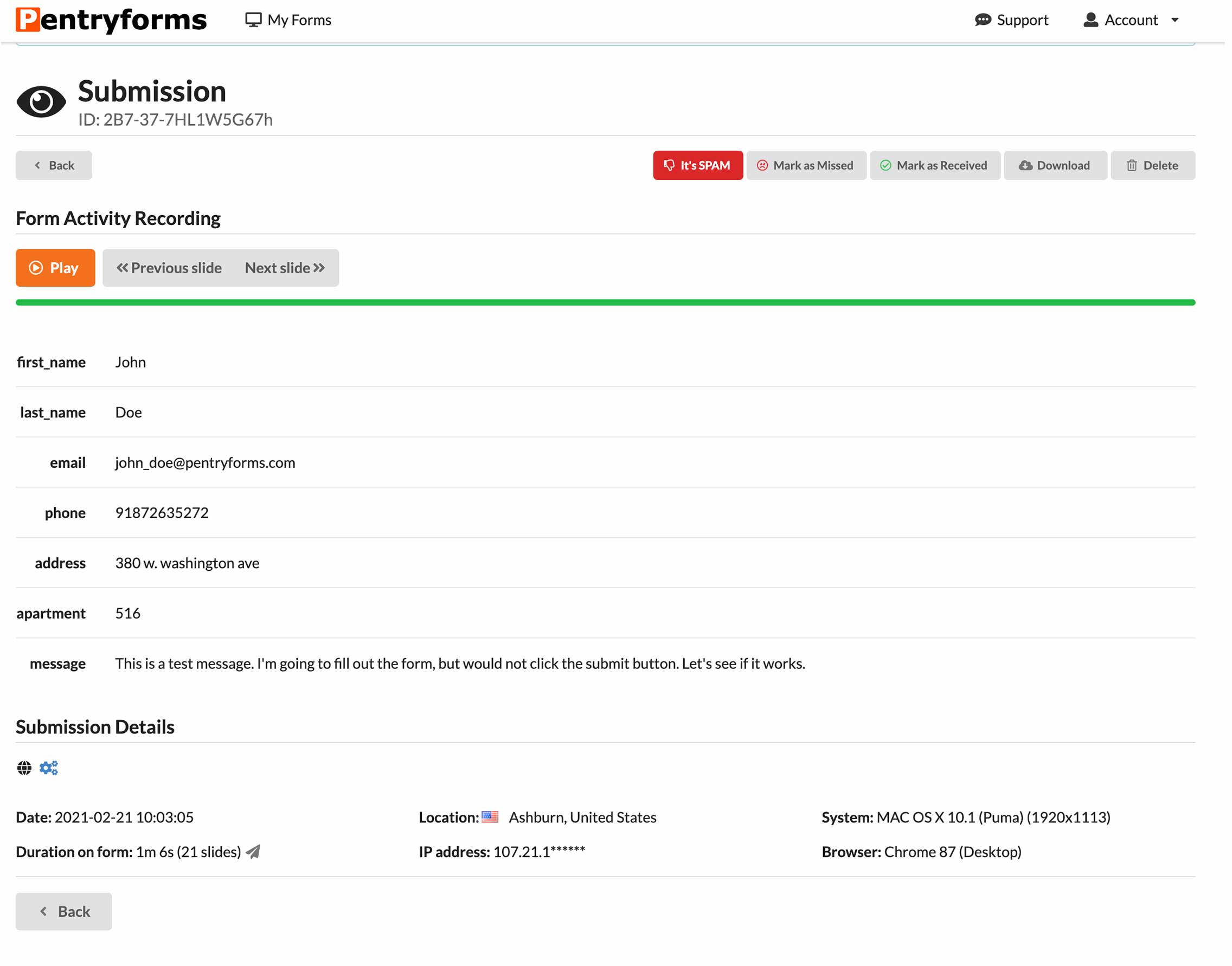
Task: Flag this submission as SPAM
Action: pos(697,166)
